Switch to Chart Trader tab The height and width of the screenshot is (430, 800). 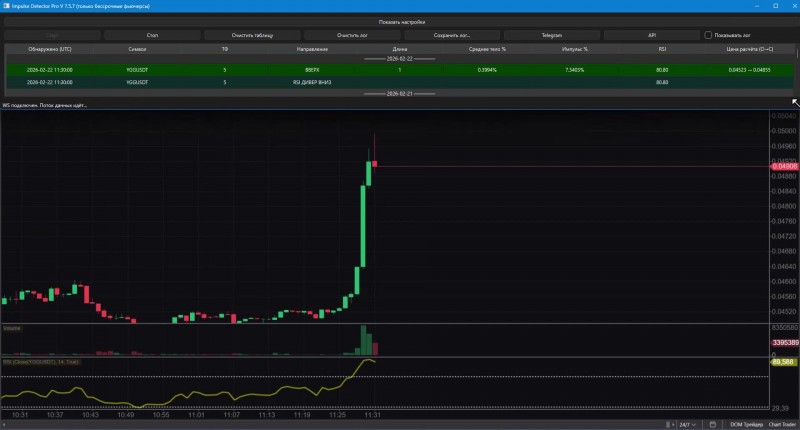782,424
